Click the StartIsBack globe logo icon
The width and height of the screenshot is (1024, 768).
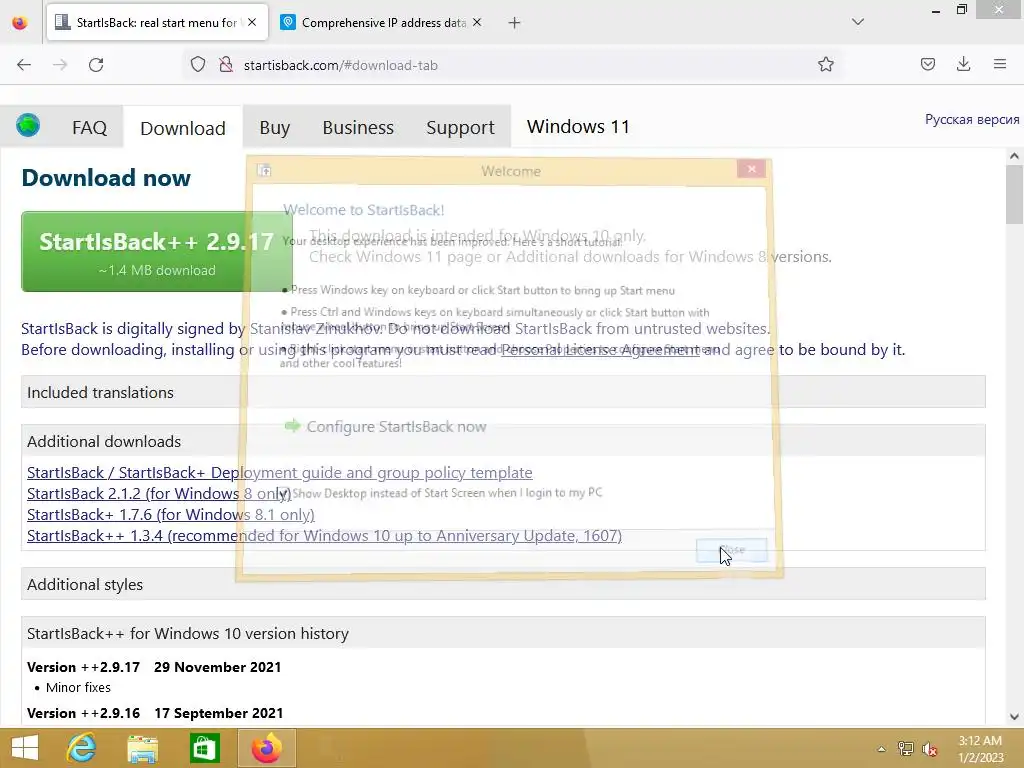(28, 125)
